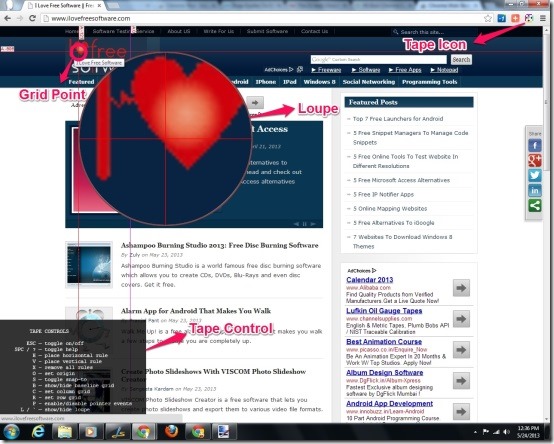The image size is (554, 444).
Task: Open the iPad category tab
Action: 290,82
